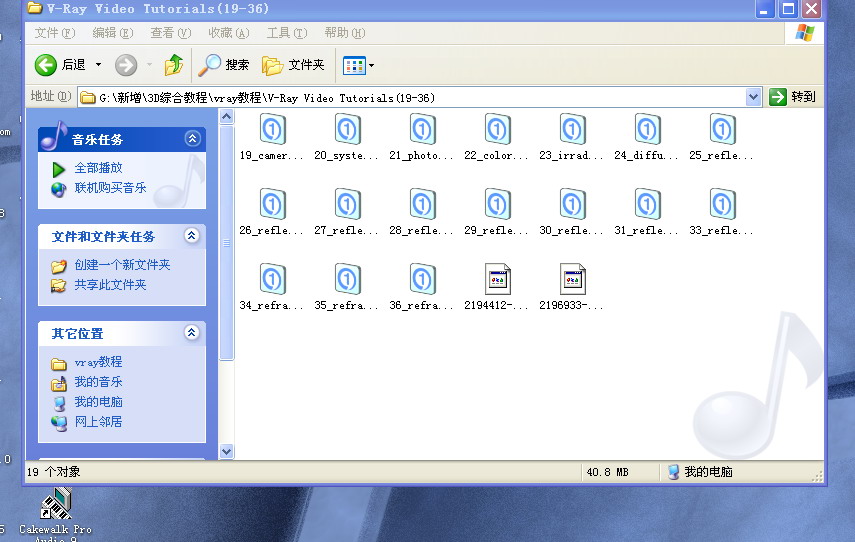Click the Up folder toolbar icon
Screen dimensions: 855x542
pos(174,65)
